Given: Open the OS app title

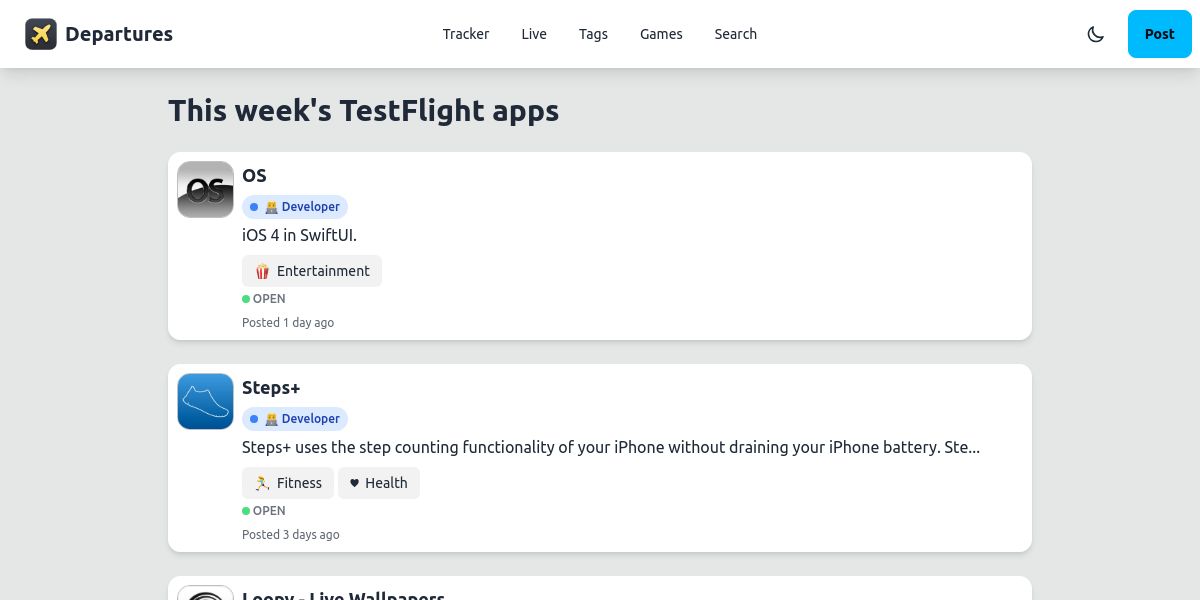Looking at the screenshot, I should (254, 175).
